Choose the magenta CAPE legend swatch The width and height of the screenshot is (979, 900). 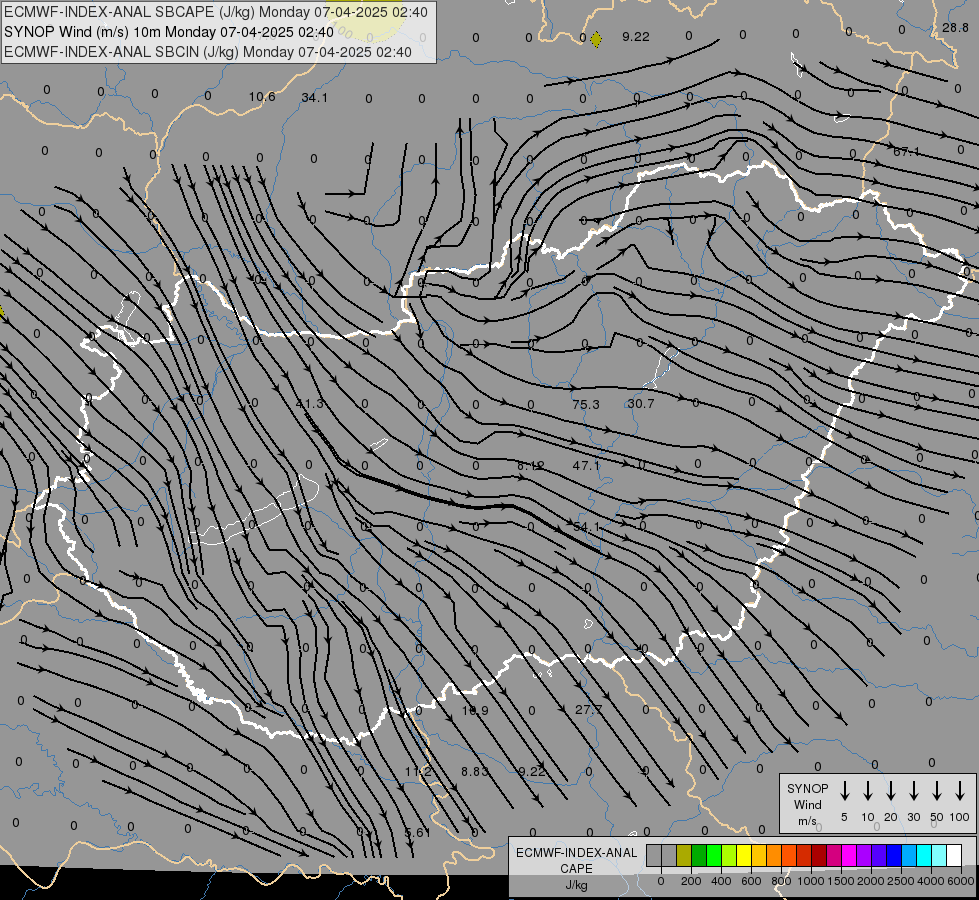tap(850, 855)
